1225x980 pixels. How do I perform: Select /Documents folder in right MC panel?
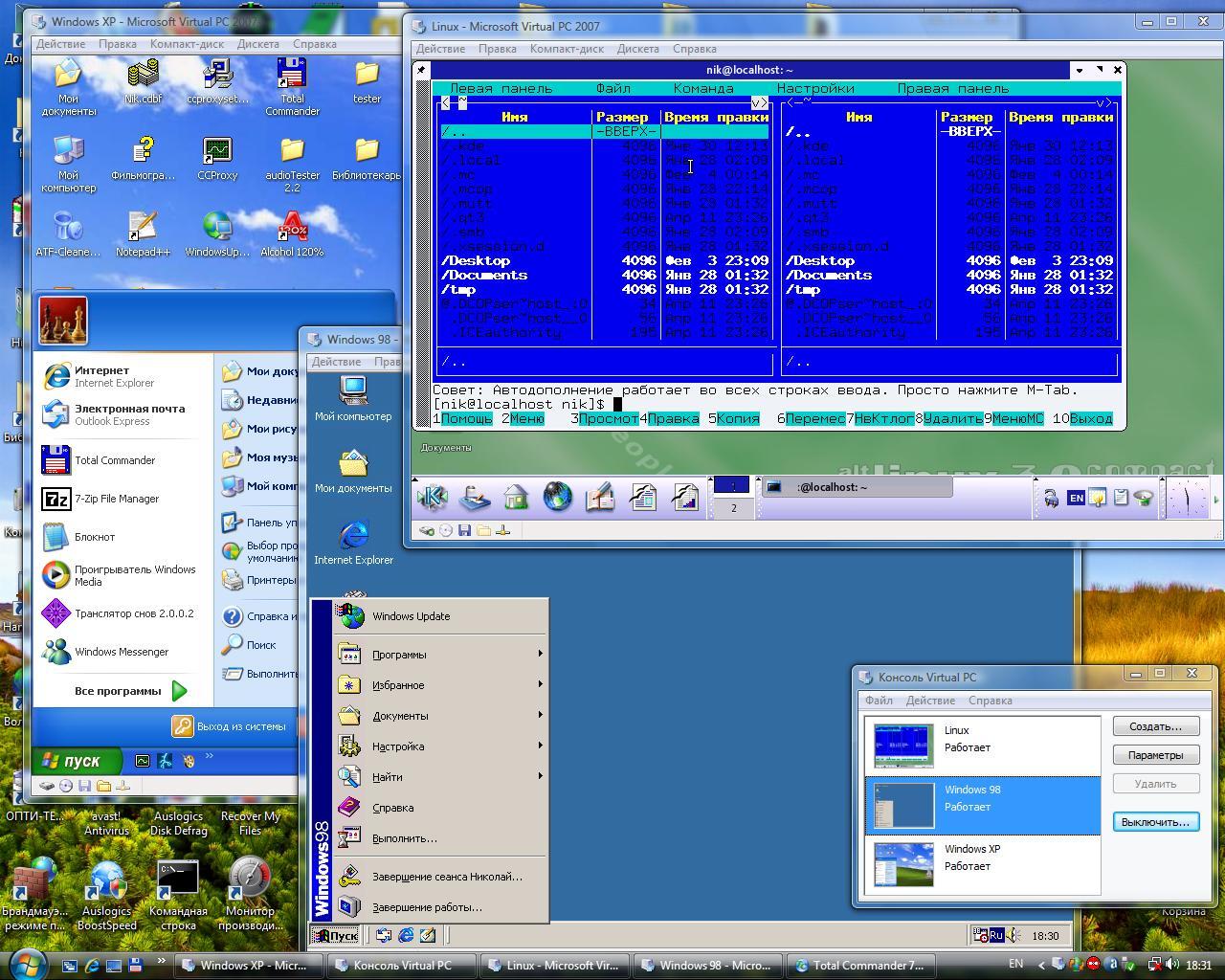tap(951, 275)
